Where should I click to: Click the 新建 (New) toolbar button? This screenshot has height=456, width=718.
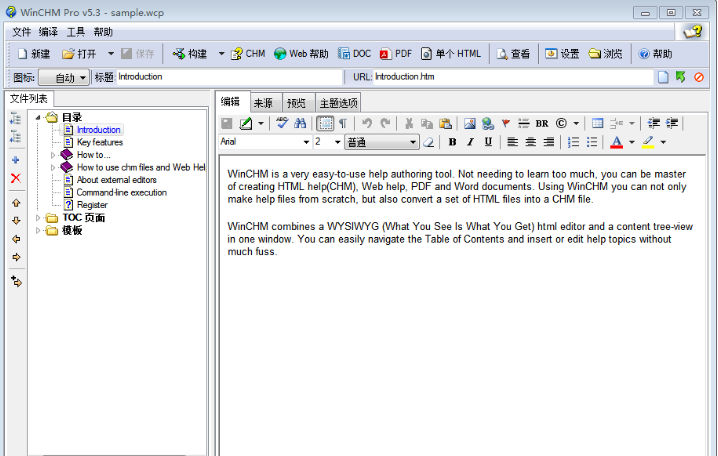[33, 54]
